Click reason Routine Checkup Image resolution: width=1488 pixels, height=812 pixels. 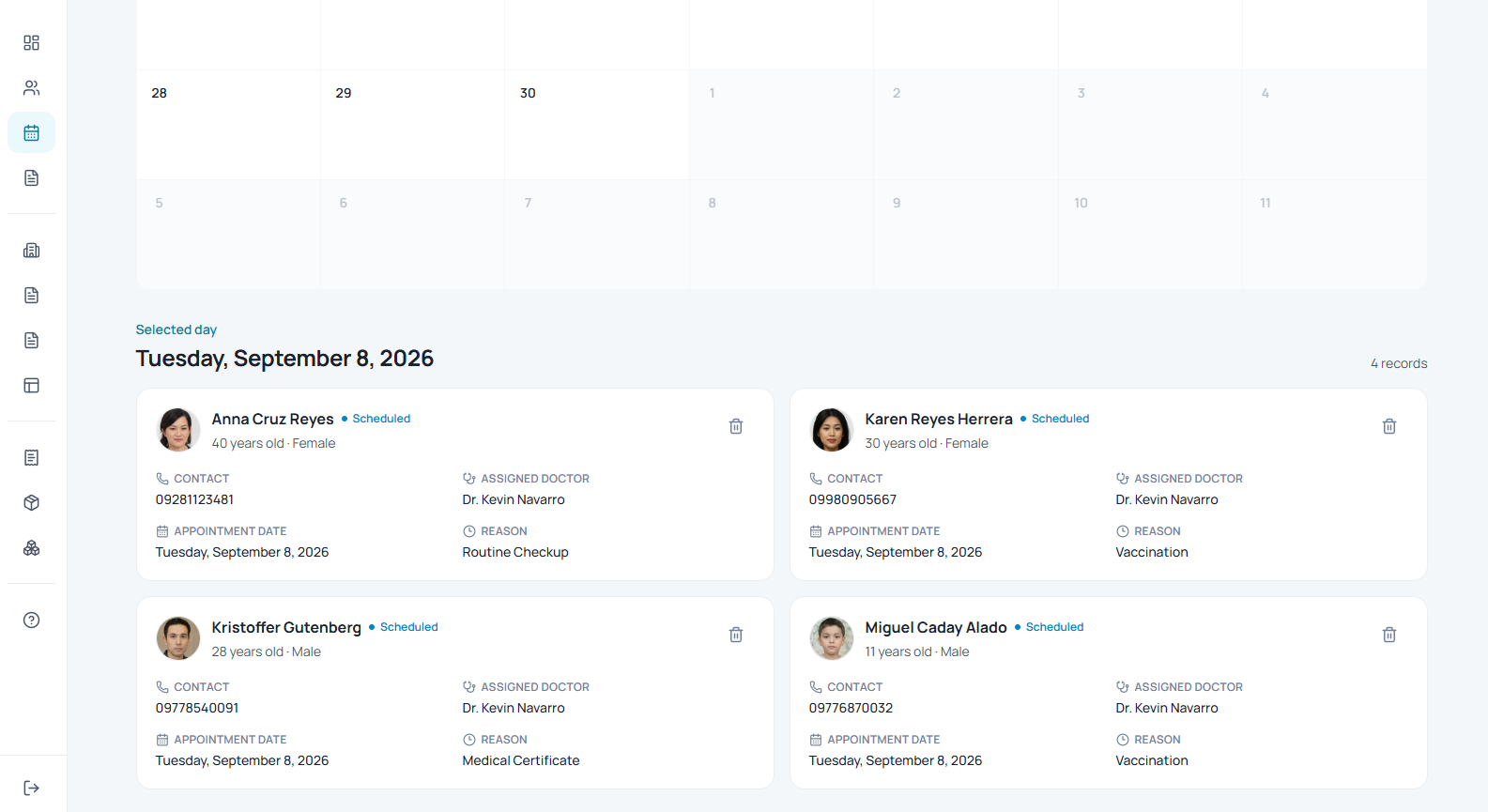coord(515,552)
